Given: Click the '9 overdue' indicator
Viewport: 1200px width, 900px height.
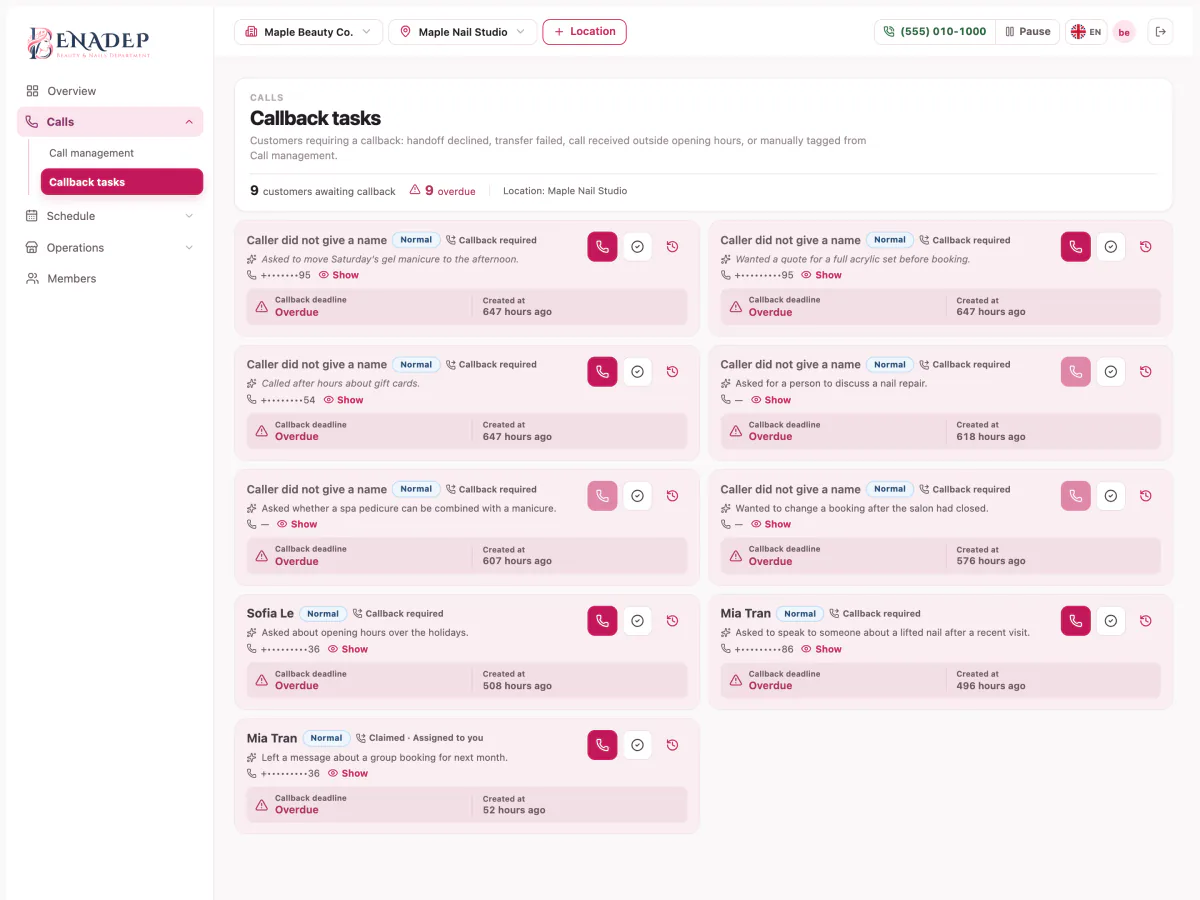Looking at the screenshot, I should tap(443, 191).
